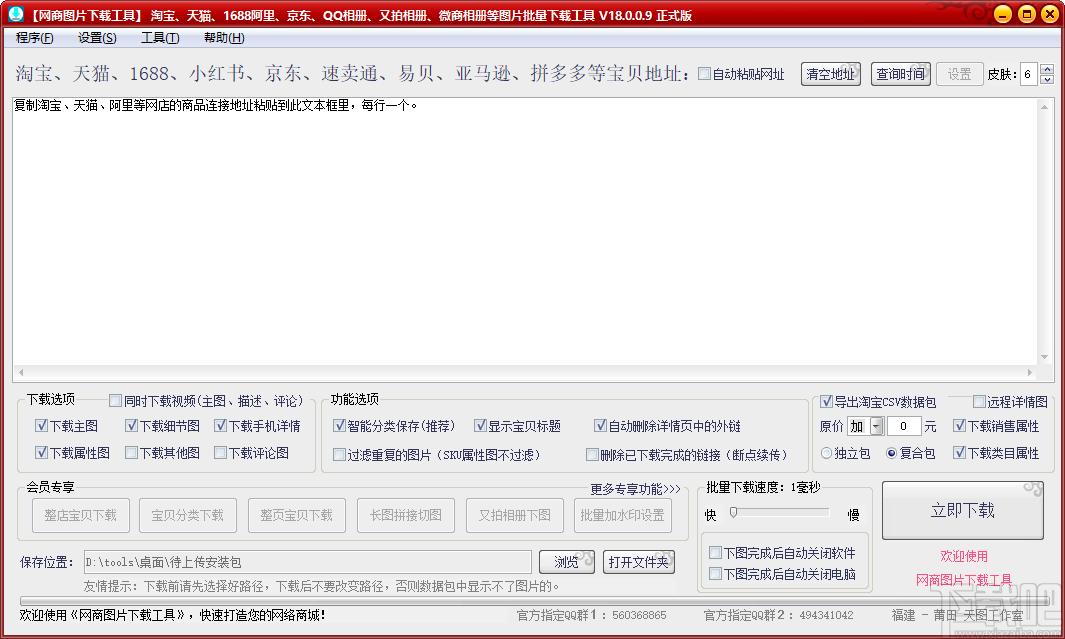Click the 原价 amount field showing 0
Screen dimensions: 1065x639
(x=904, y=426)
